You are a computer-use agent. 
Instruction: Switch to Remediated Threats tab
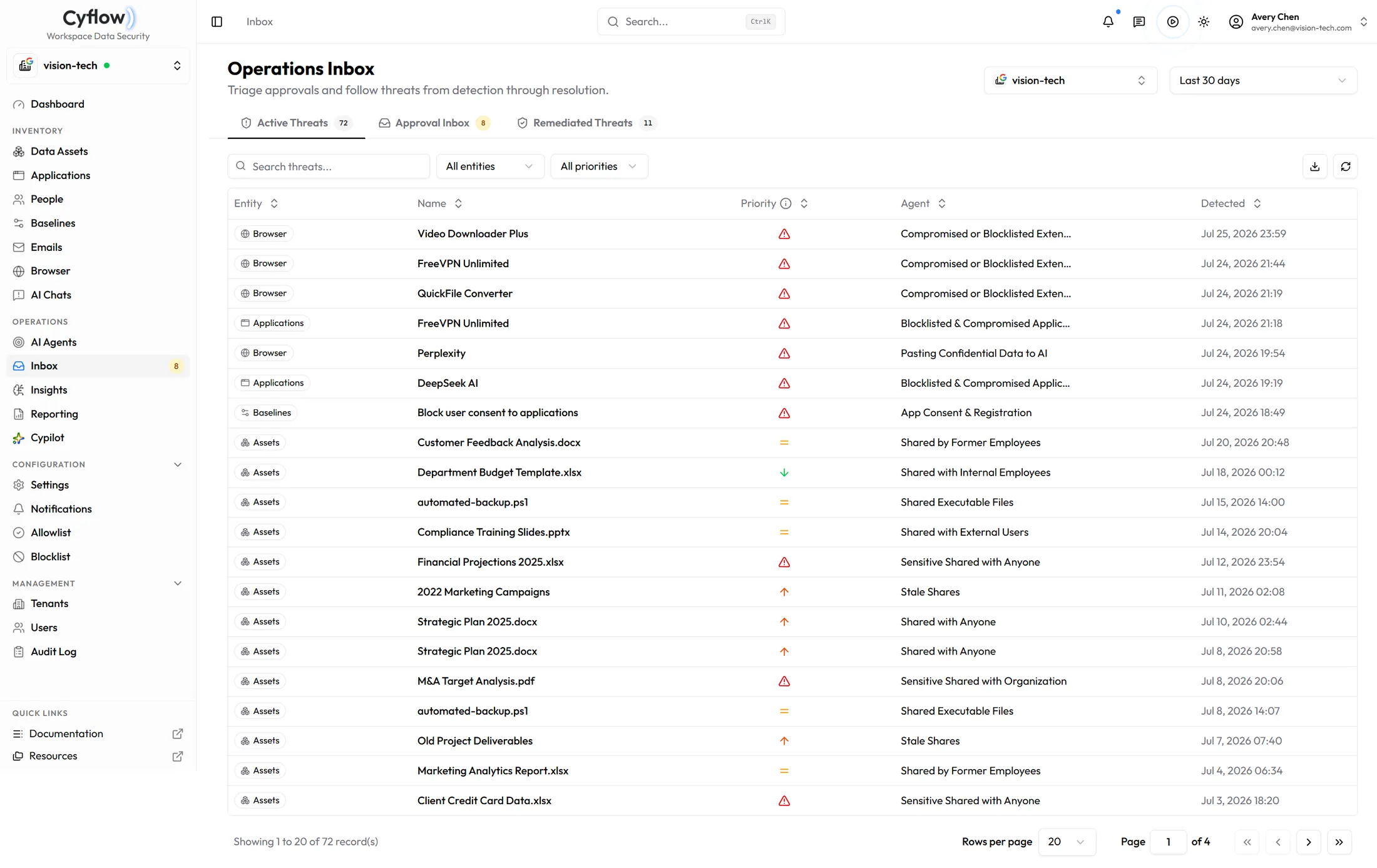586,123
